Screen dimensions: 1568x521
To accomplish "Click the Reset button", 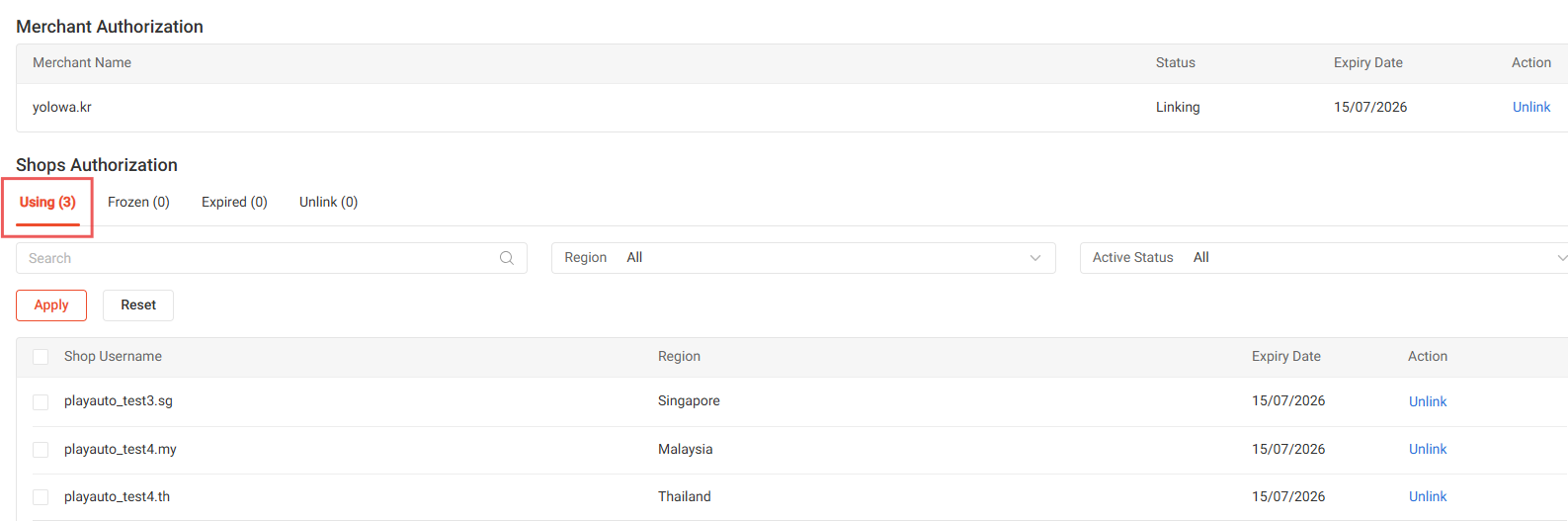I will [x=138, y=305].
